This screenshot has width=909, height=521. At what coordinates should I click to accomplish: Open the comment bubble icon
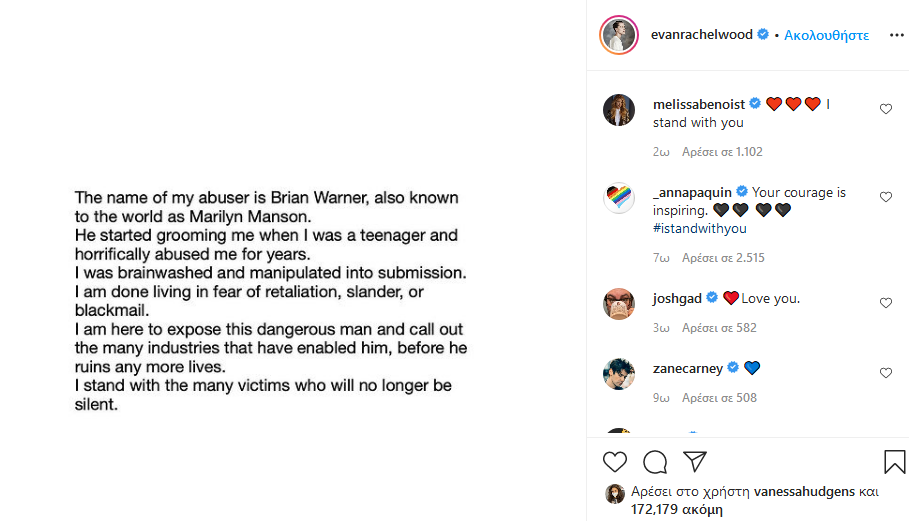pyautogui.click(x=655, y=462)
